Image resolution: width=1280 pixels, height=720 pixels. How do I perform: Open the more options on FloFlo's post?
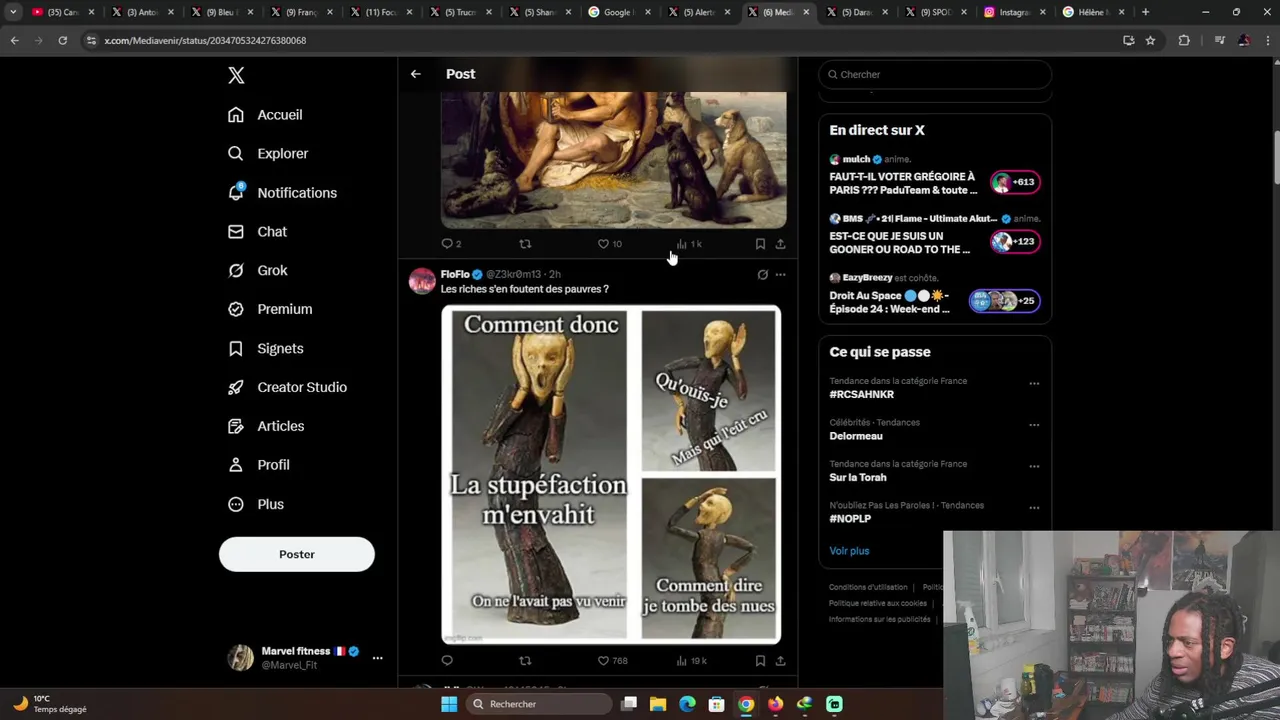[780, 275]
